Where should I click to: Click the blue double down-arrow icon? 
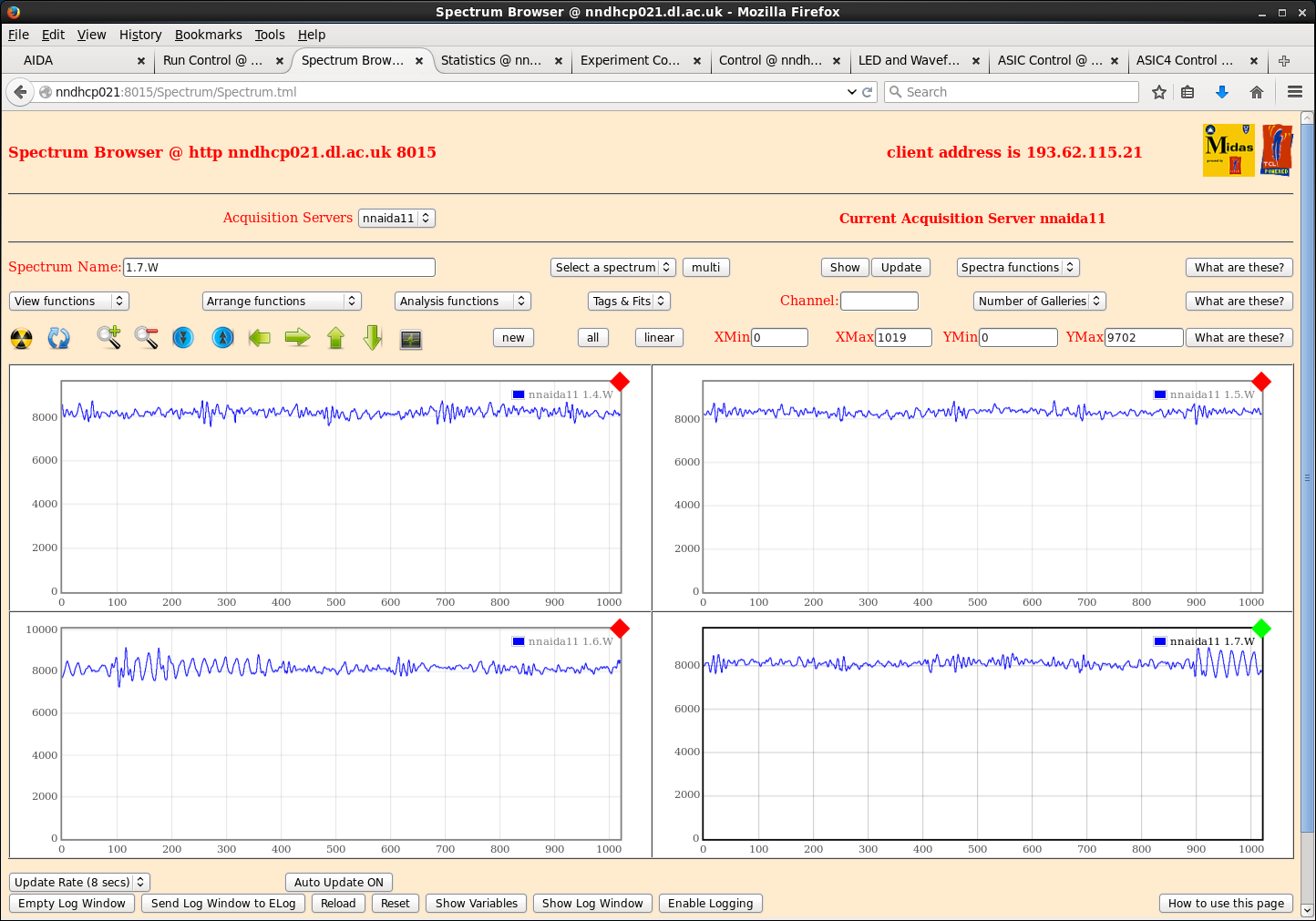tap(183, 338)
